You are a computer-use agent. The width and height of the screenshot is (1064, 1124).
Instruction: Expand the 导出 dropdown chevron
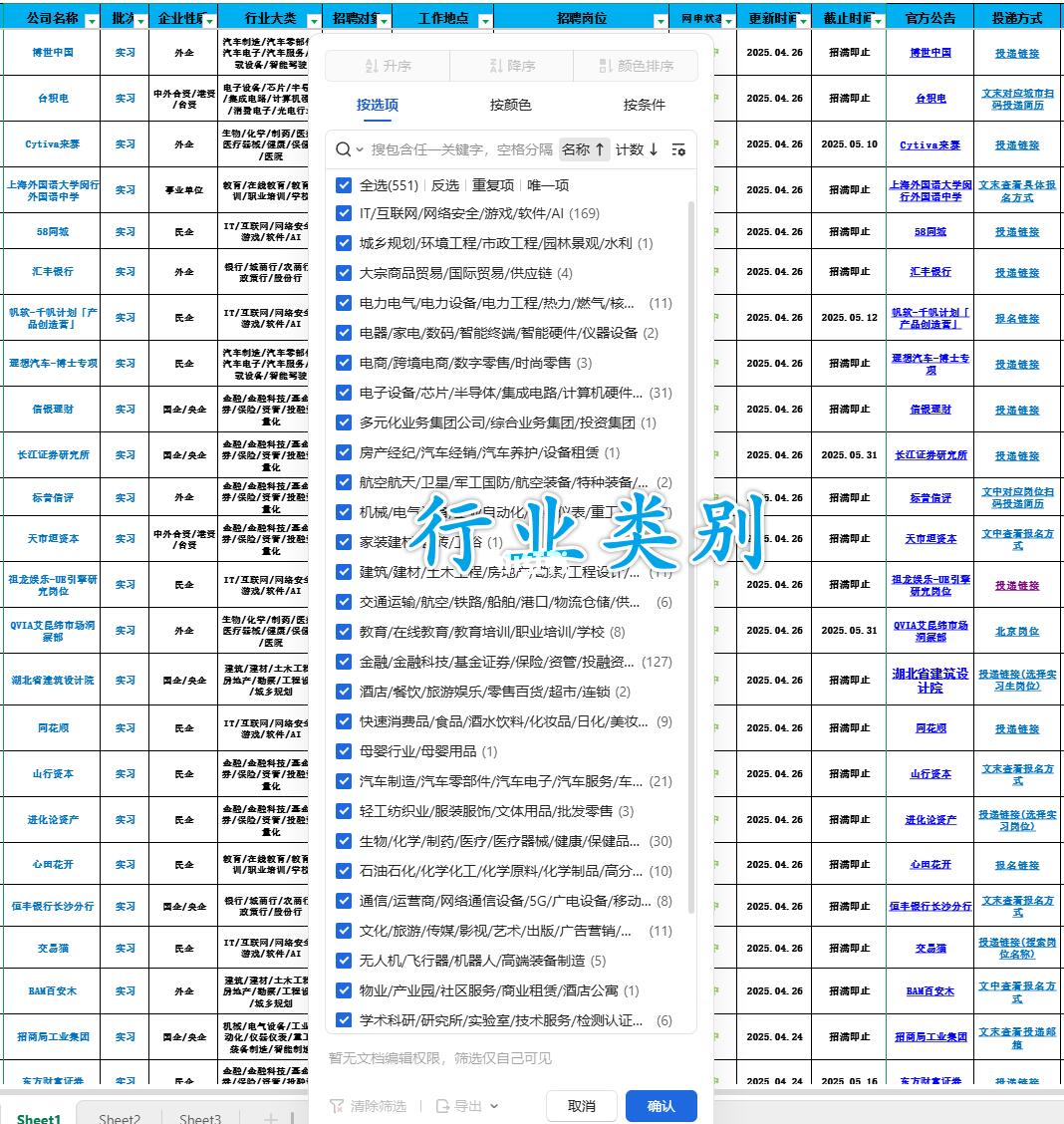click(494, 1106)
